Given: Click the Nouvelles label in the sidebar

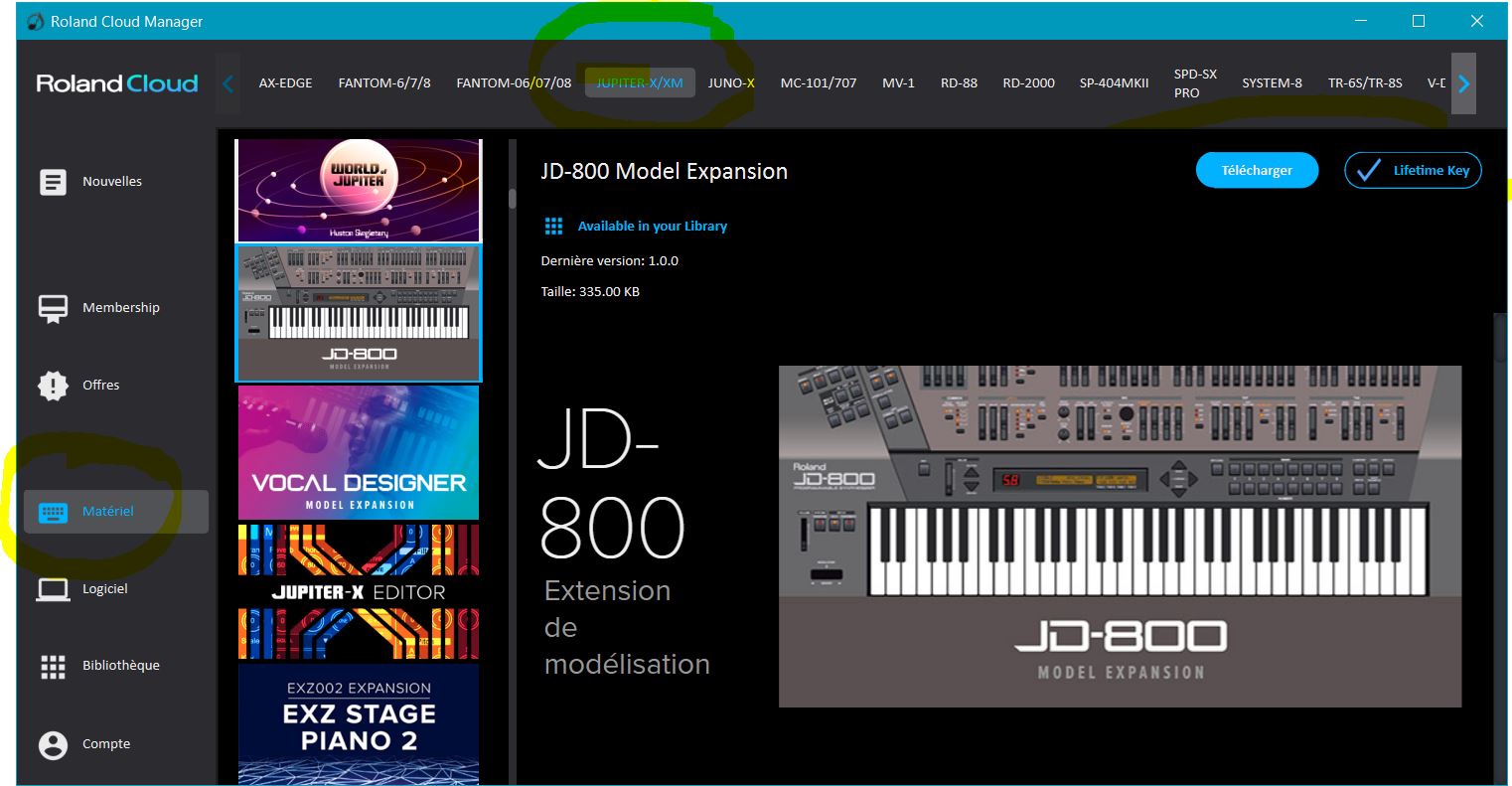Looking at the screenshot, I should coord(112,182).
